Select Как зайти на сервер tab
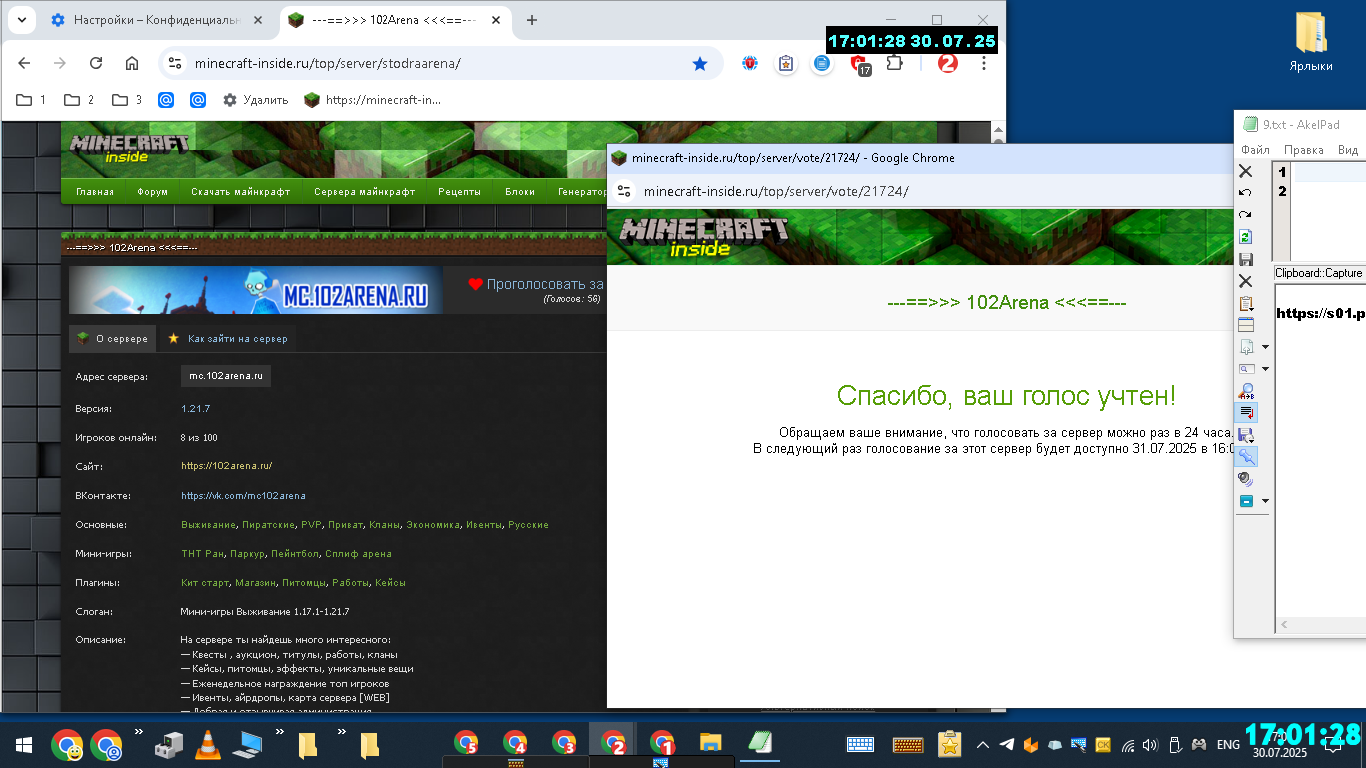 click(x=228, y=339)
